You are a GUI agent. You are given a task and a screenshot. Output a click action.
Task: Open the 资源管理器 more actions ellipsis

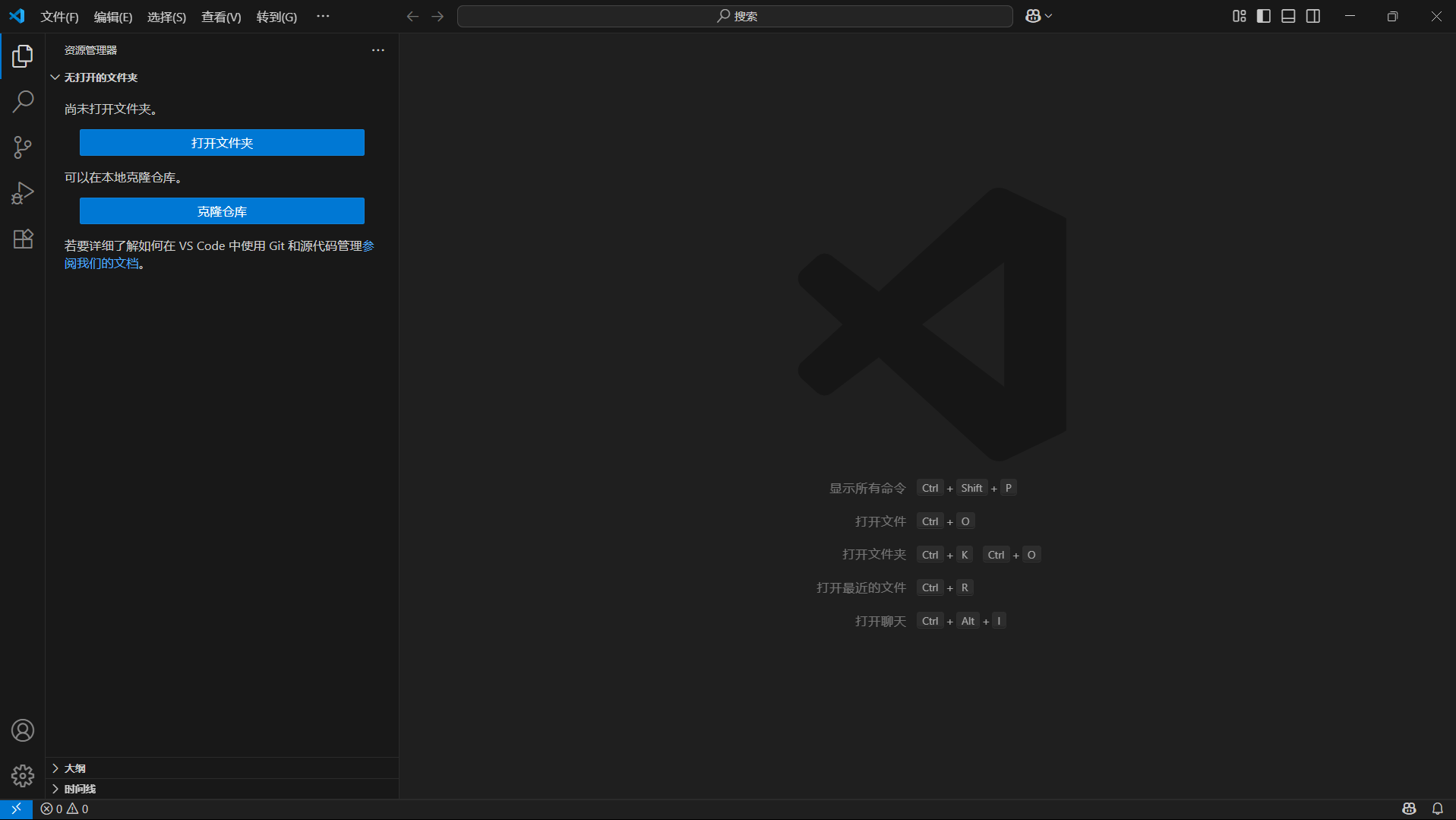[378, 50]
